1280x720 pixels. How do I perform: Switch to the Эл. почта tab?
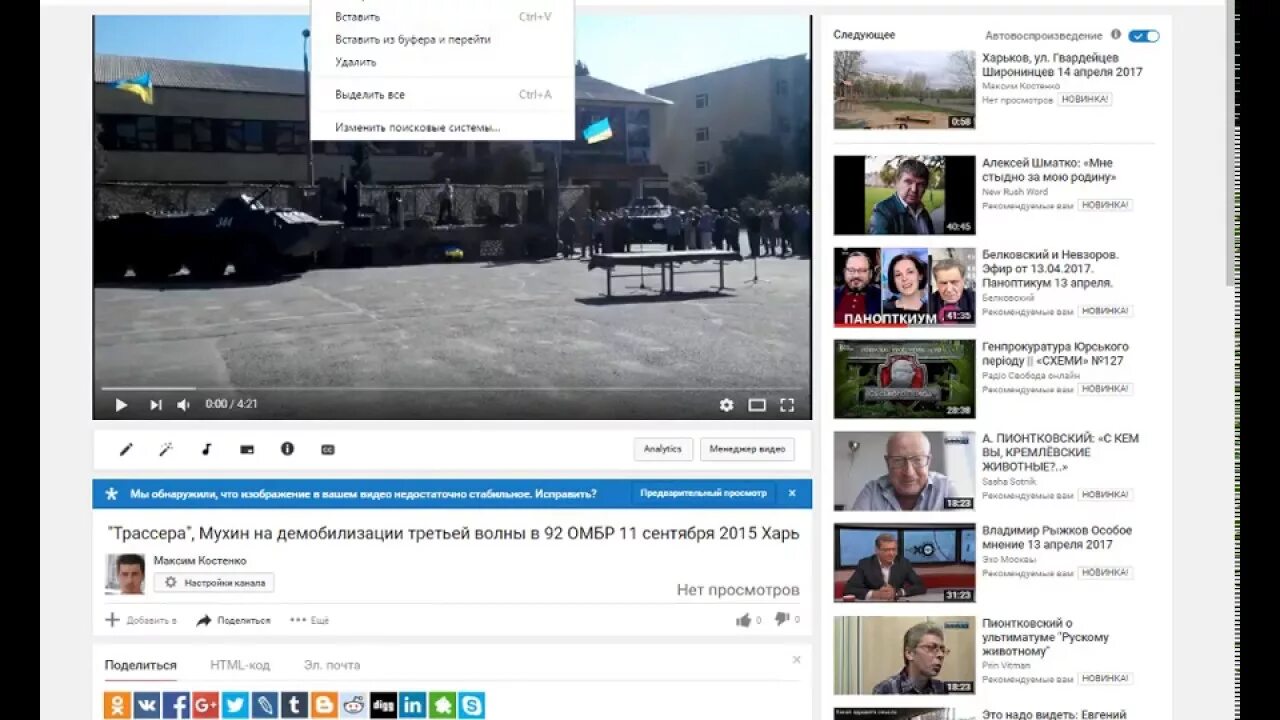point(332,665)
